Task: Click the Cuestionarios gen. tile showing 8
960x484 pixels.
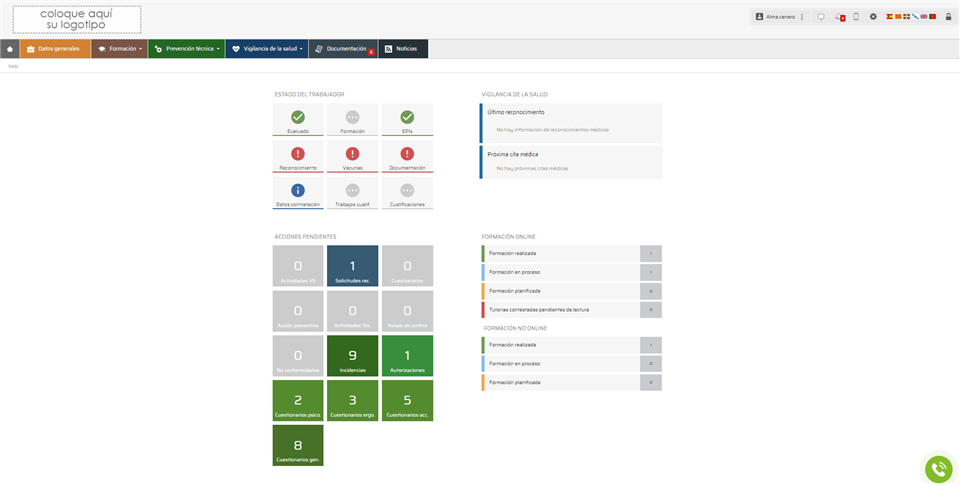Action: tap(298, 446)
